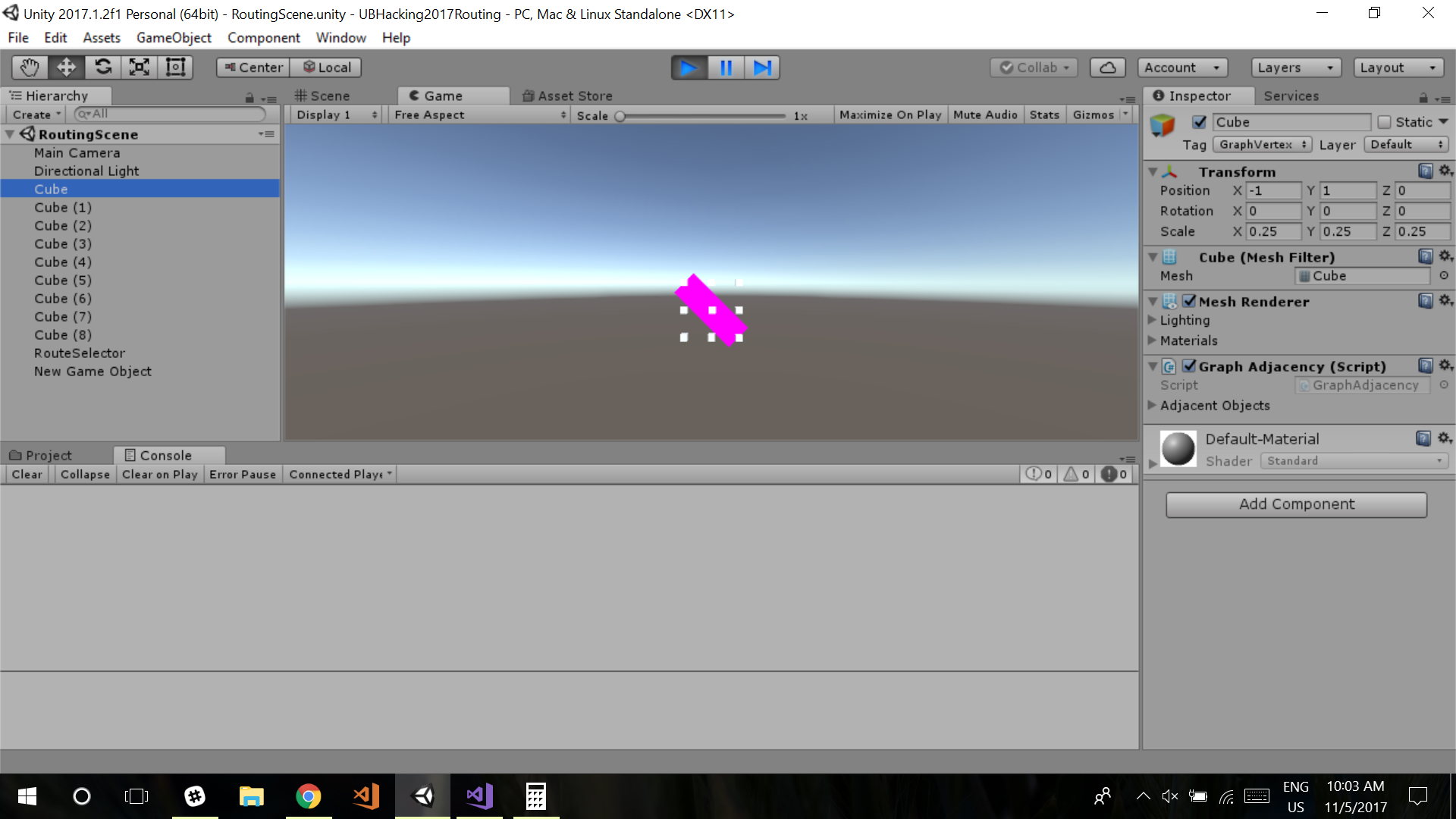Viewport: 1456px width, 819px height.
Task: Select the Rect Transform tool icon
Action: (176, 67)
